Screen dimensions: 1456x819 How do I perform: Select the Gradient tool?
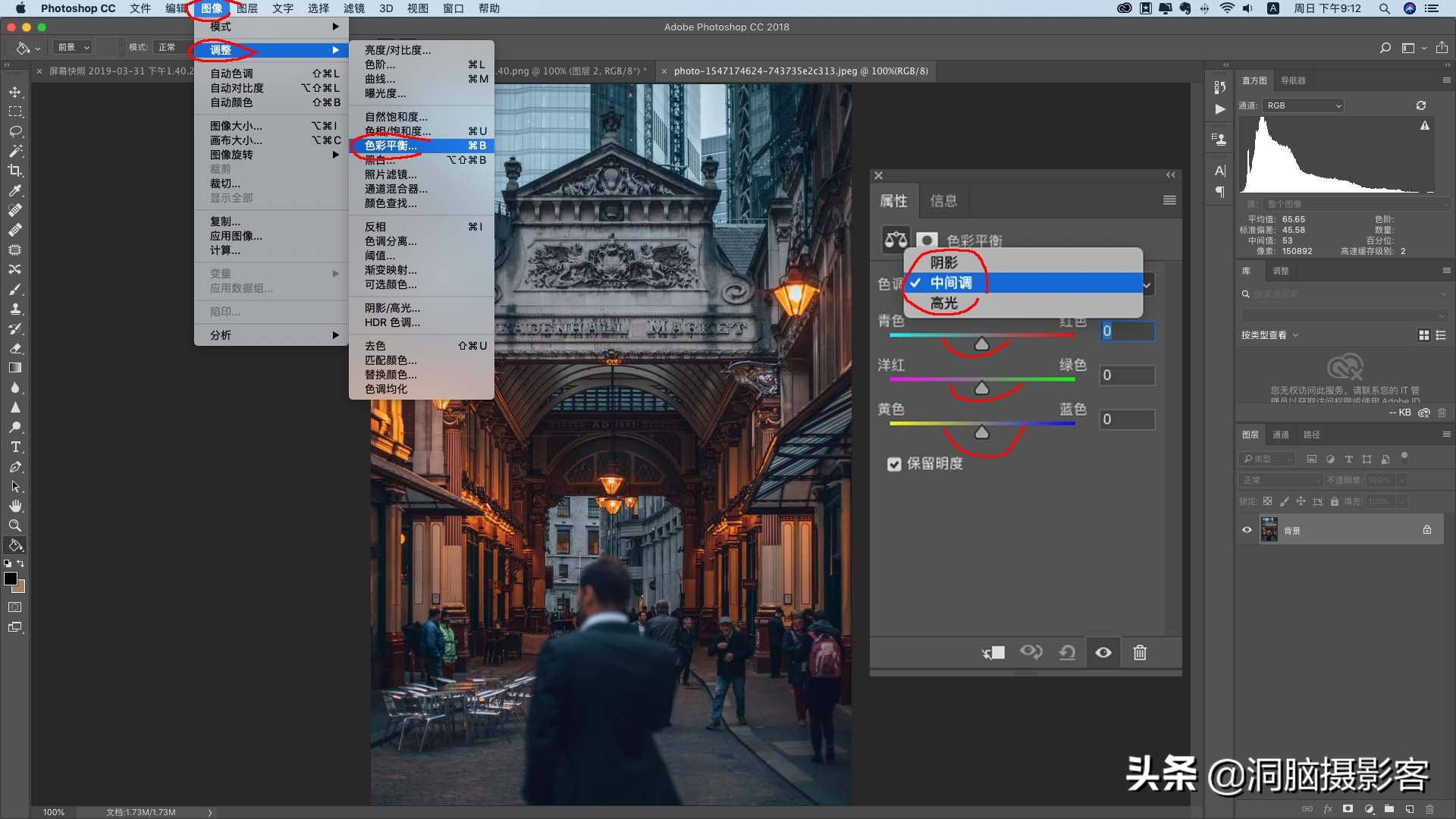15,368
